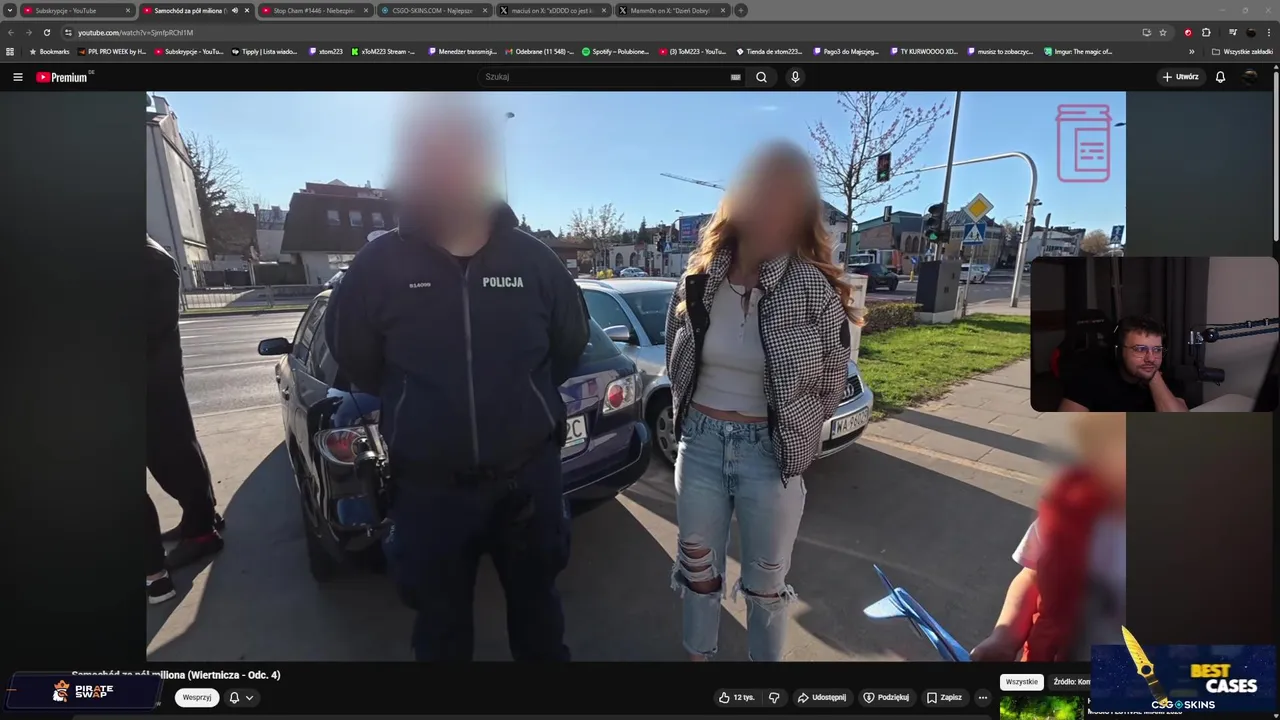Screen dimensions: 1280x720
Task: Reload the YouTube page
Action: coord(46,32)
